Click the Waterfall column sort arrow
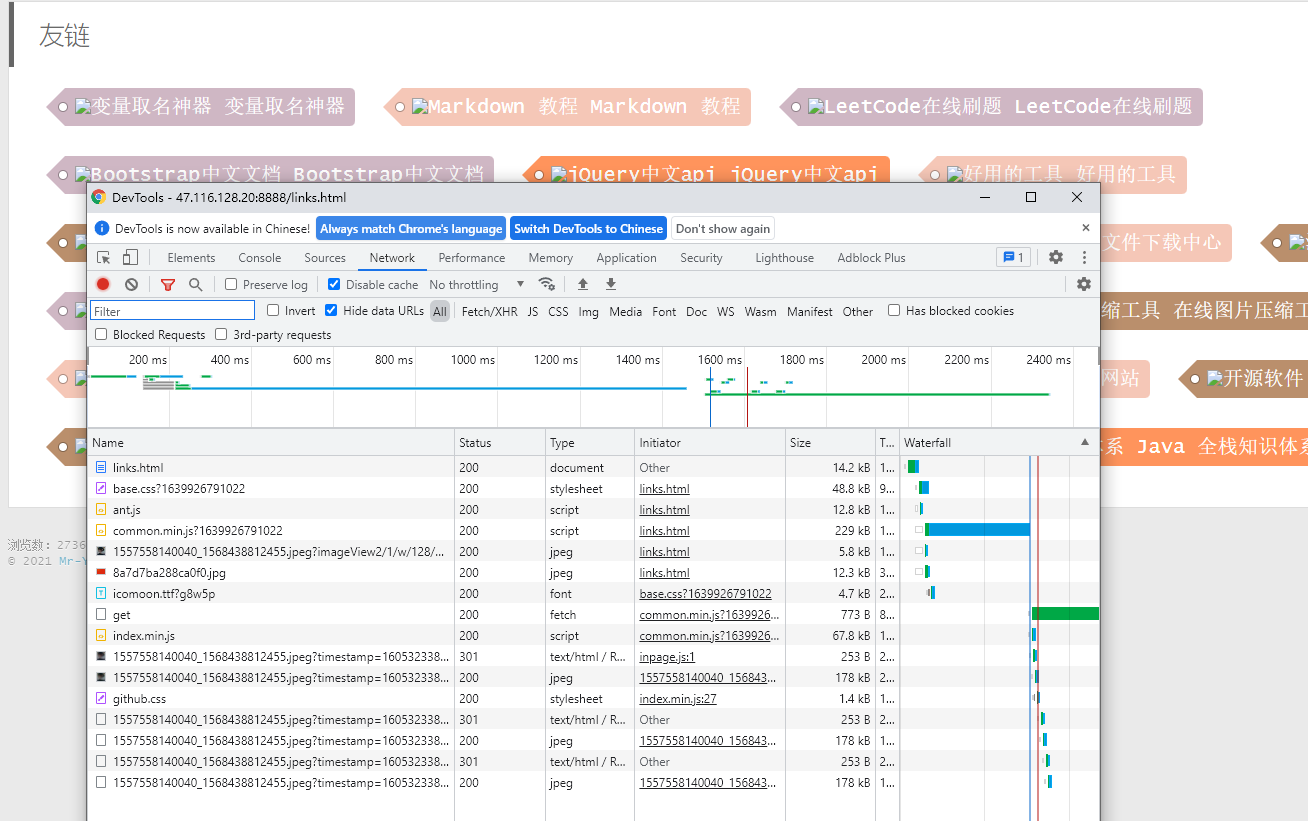This screenshot has width=1308, height=821. click(x=1085, y=442)
